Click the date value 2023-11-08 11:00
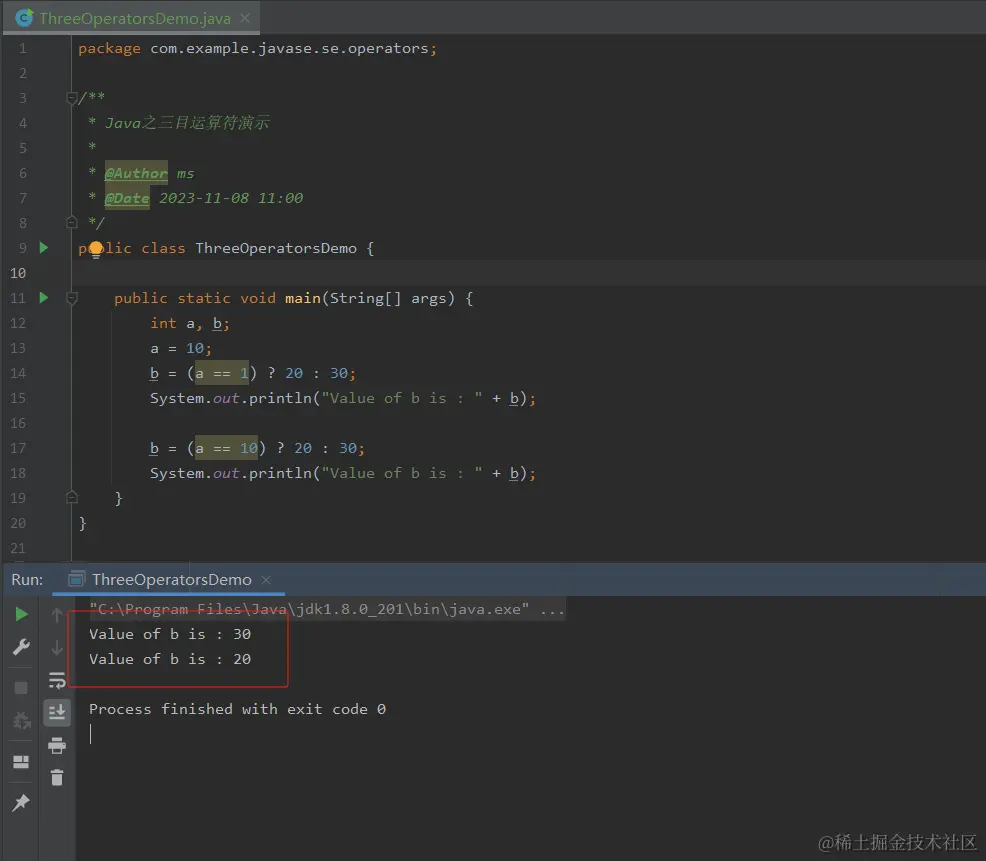 (231, 198)
